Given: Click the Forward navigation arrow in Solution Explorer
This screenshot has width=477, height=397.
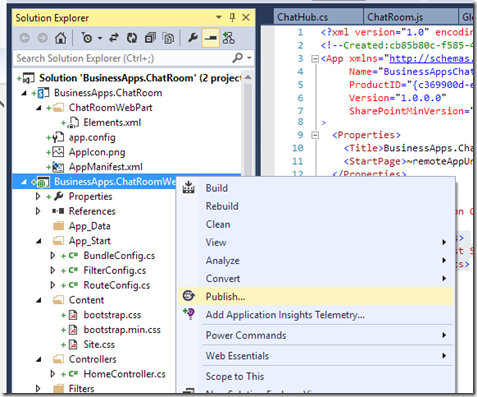Looking at the screenshot, I should point(42,38).
